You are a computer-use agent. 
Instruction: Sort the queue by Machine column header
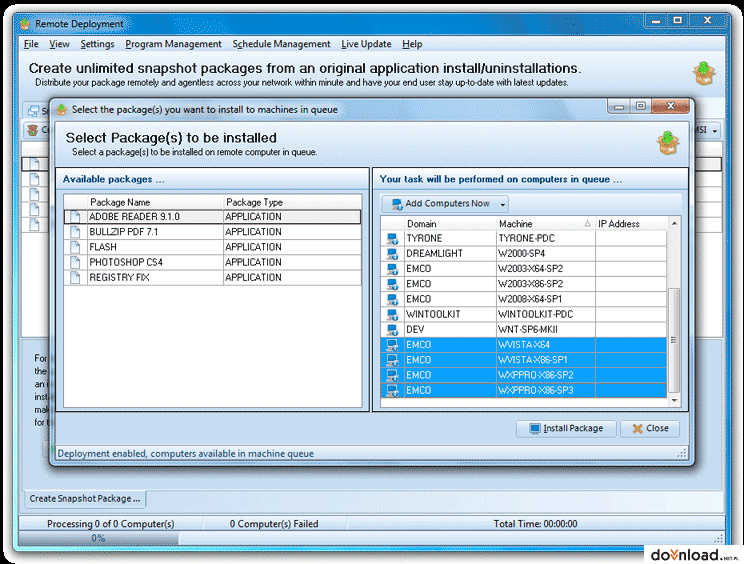pos(545,224)
